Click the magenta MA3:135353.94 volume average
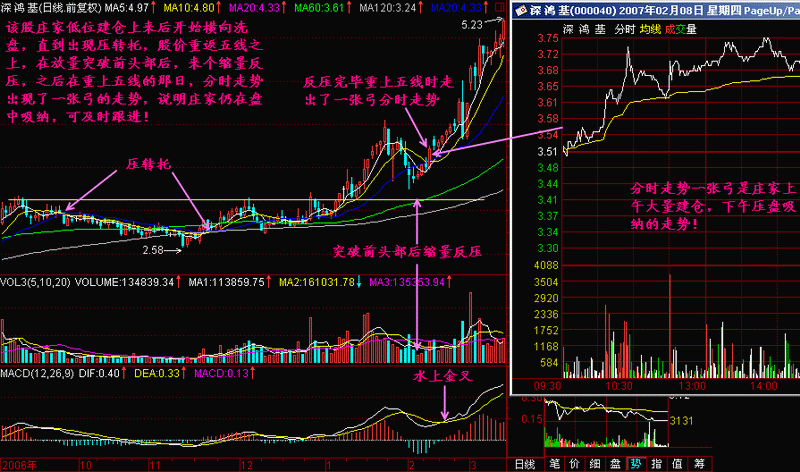Image resolution: width=800 pixels, height=472 pixels. [x=407, y=282]
